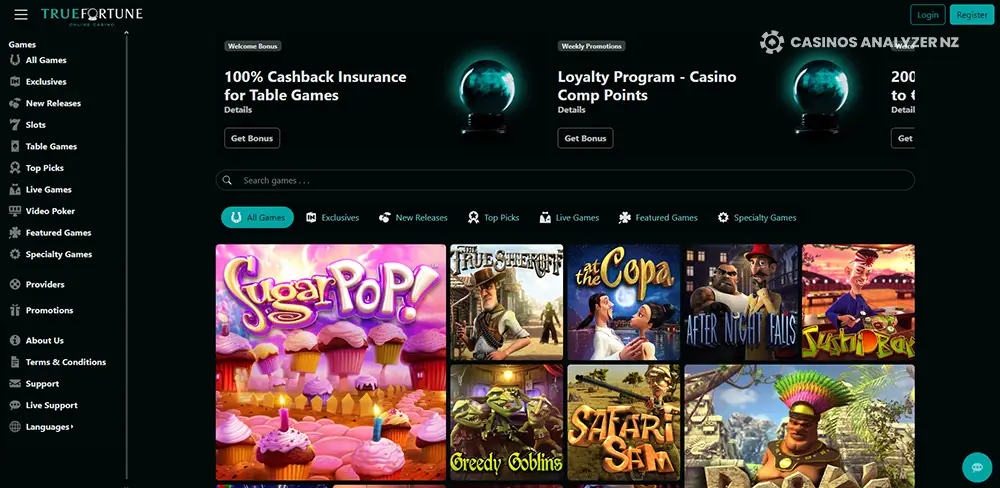Expand the Languages submenu

tap(49, 427)
